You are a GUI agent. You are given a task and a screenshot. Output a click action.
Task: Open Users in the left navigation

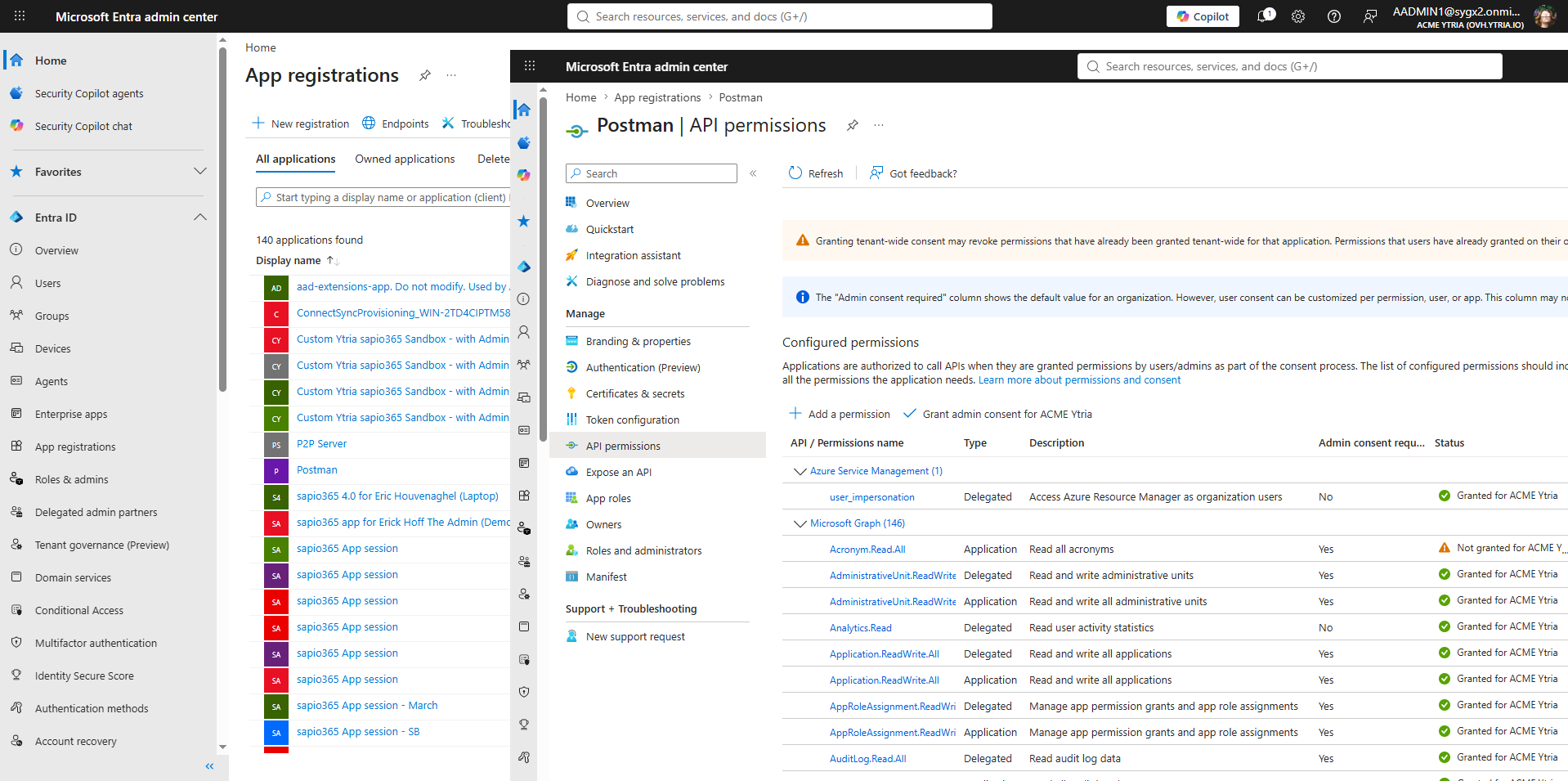[x=47, y=284]
